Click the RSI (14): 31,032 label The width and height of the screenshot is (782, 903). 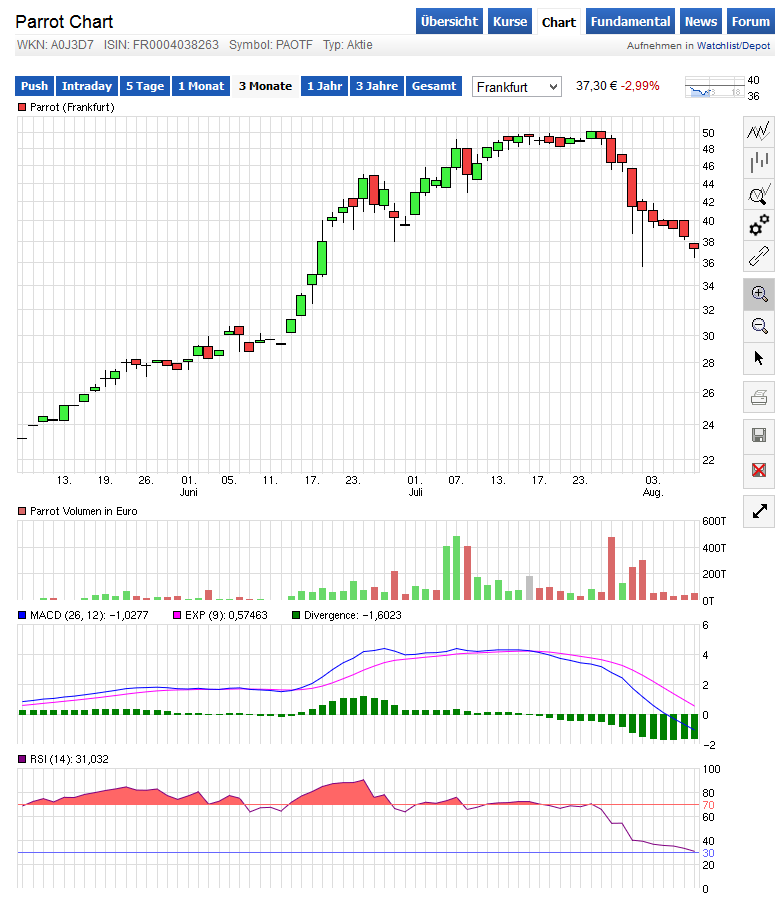[x=69, y=759]
